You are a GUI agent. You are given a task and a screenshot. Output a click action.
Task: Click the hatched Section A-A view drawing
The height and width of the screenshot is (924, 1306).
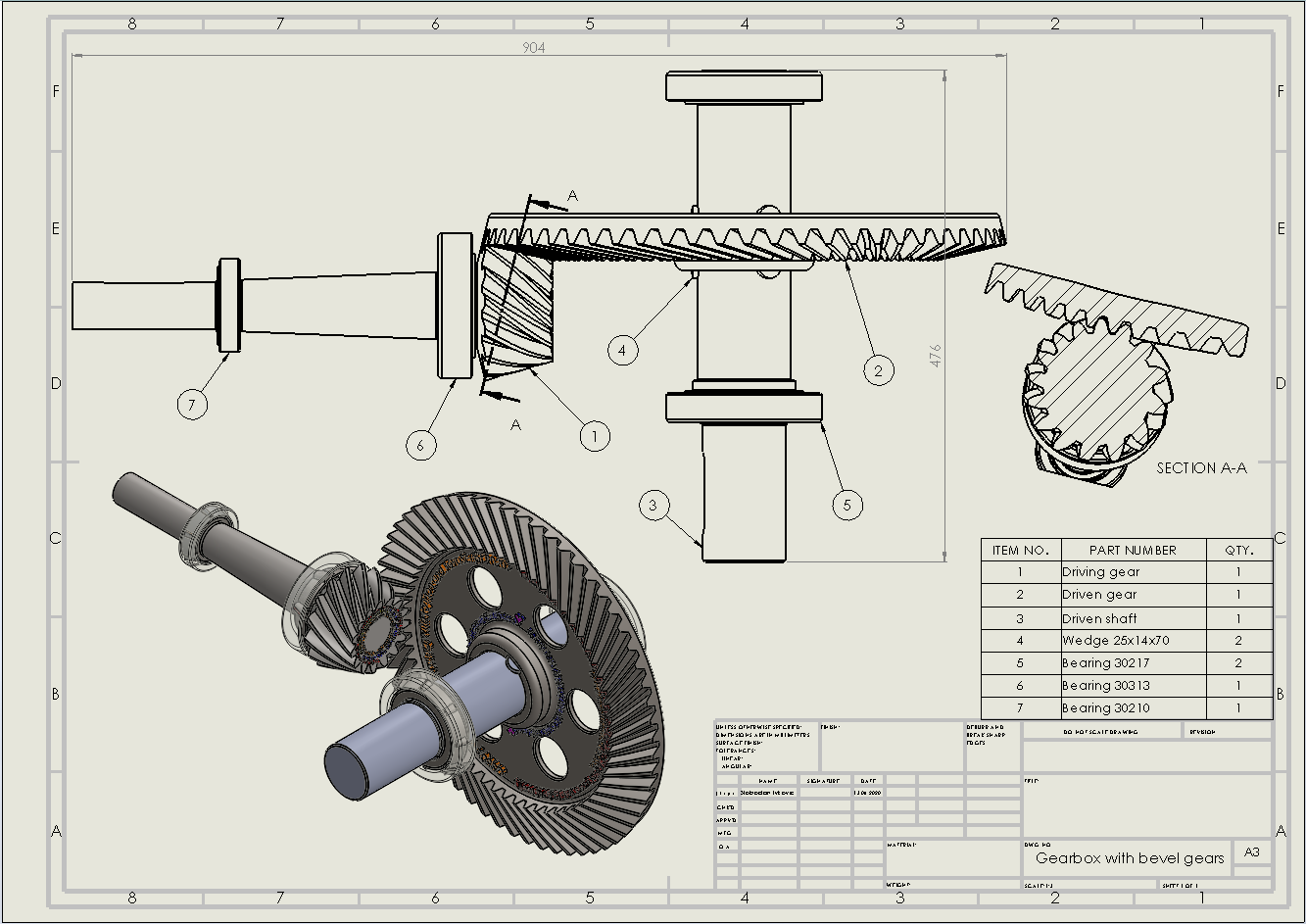(x=1117, y=372)
